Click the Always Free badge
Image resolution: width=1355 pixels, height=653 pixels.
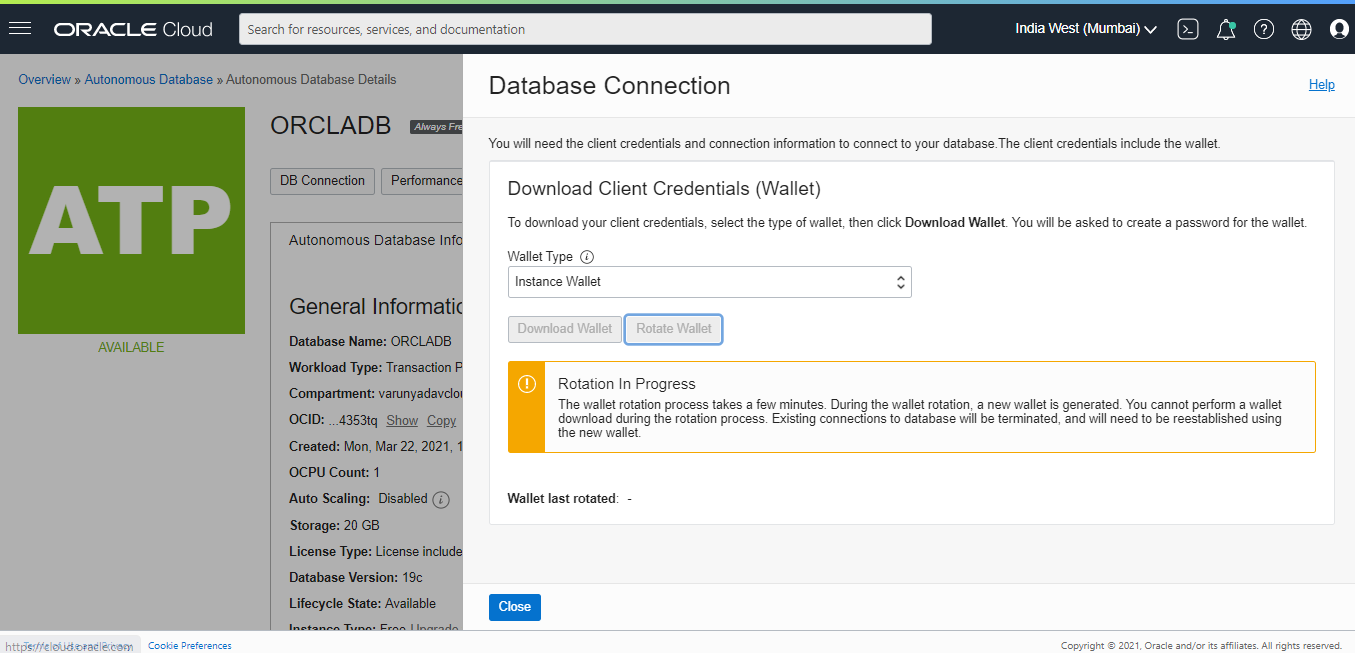(436, 127)
